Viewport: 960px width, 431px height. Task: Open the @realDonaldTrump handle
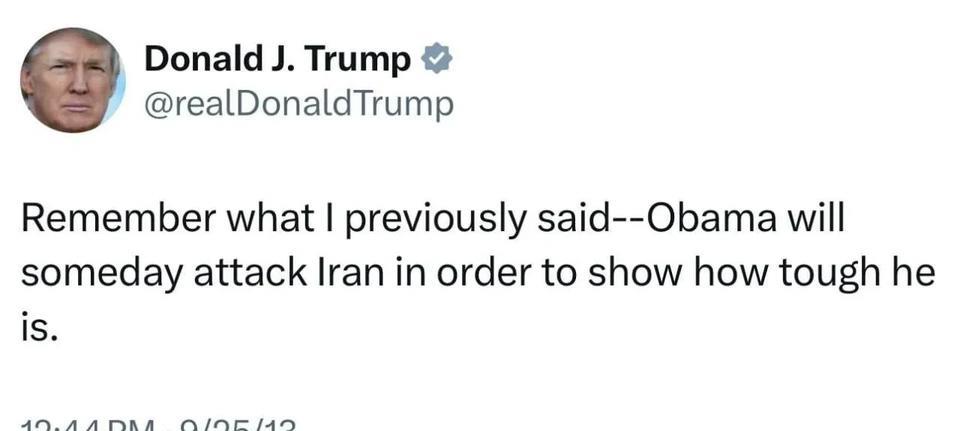tap(299, 103)
